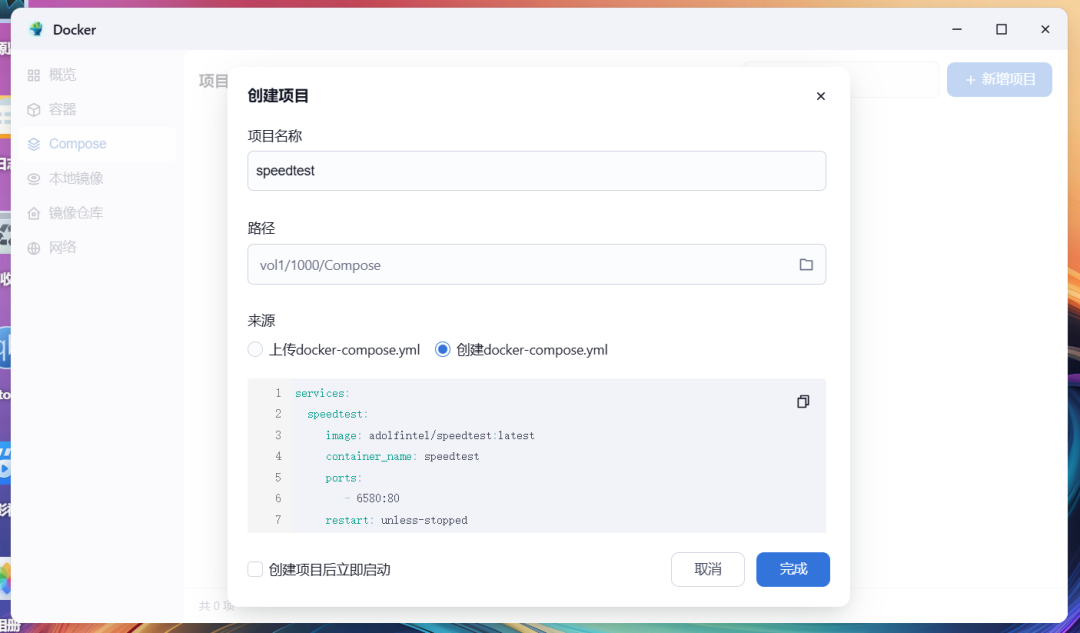Minimize the Docker window
The width and height of the screenshot is (1080, 633).
coord(957,29)
